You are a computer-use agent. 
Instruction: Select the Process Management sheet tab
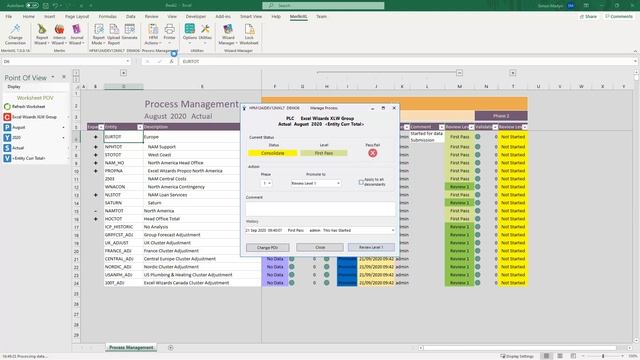point(131,348)
